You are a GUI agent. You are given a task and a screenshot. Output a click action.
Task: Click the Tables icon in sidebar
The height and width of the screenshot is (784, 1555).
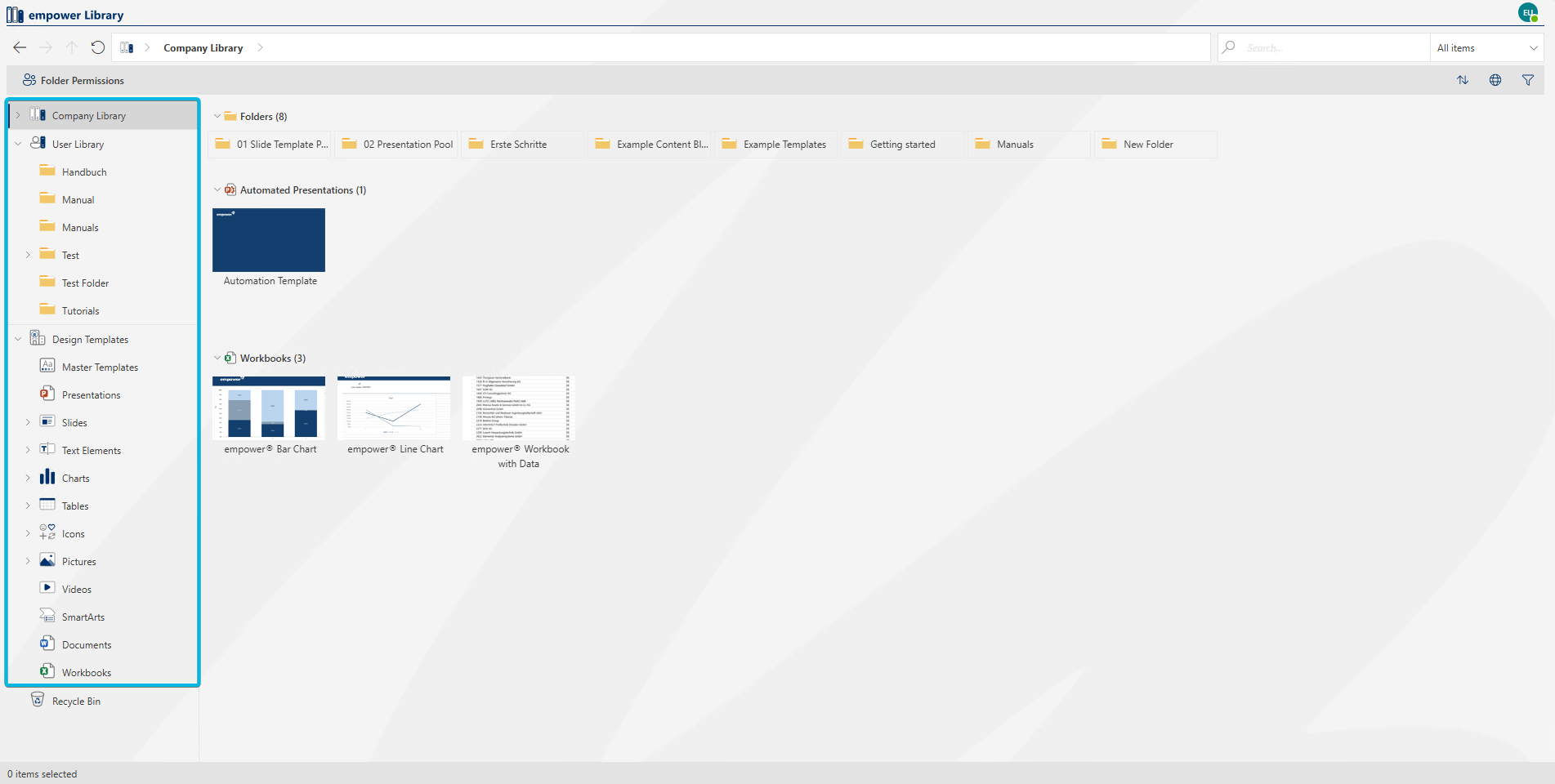point(47,505)
